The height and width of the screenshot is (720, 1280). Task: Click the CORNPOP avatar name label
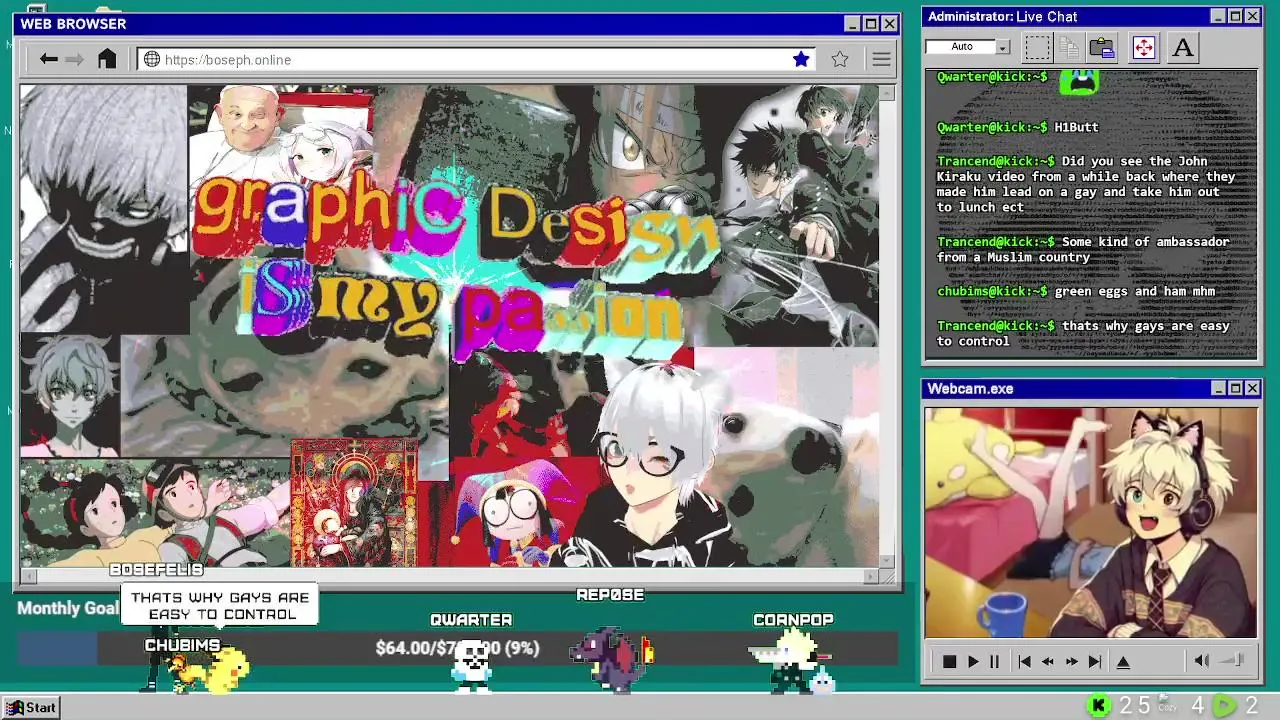[793, 620]
